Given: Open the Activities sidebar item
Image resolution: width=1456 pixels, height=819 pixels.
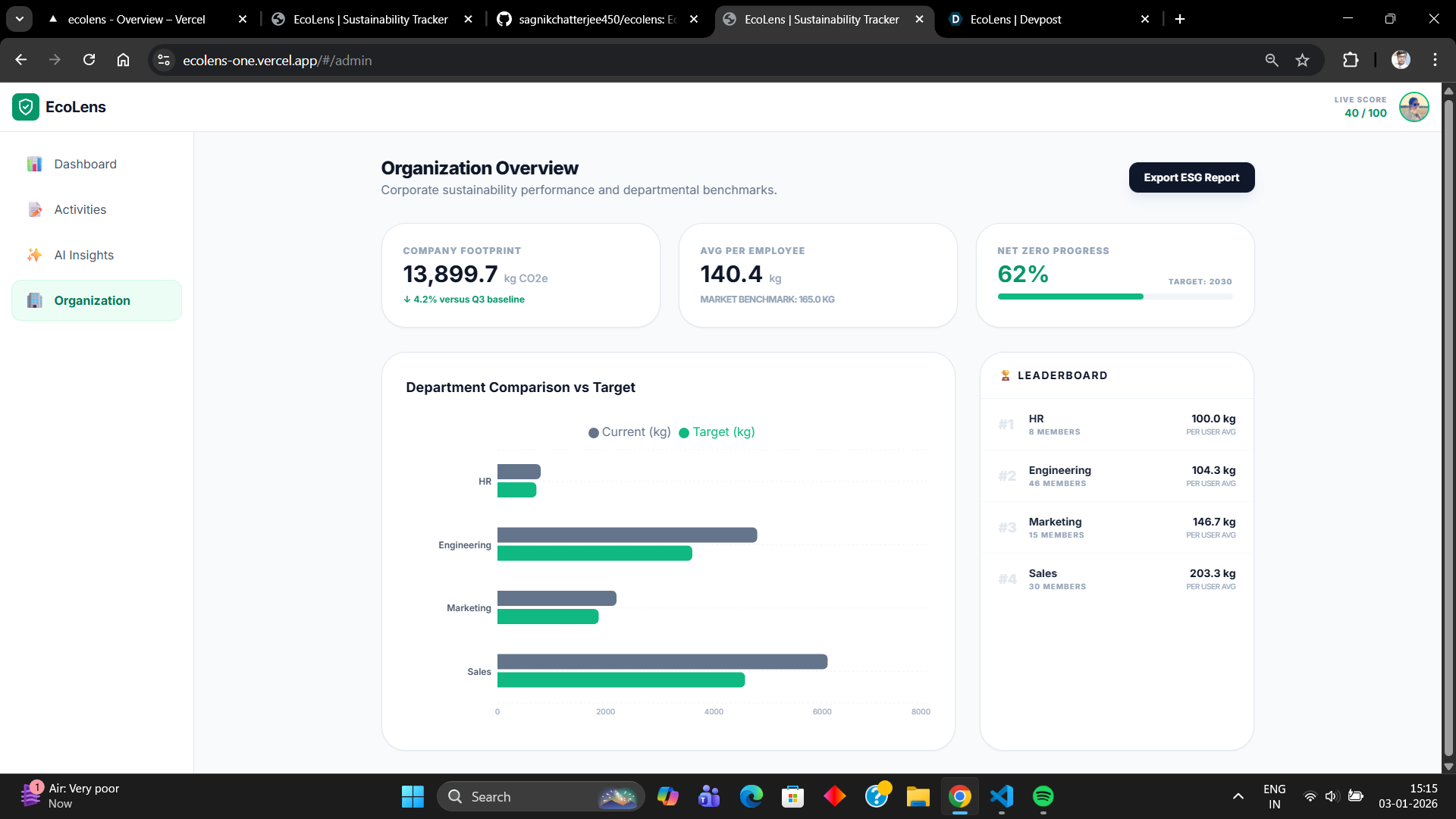Looking at the screenshot, I should [x=80, y=209].
